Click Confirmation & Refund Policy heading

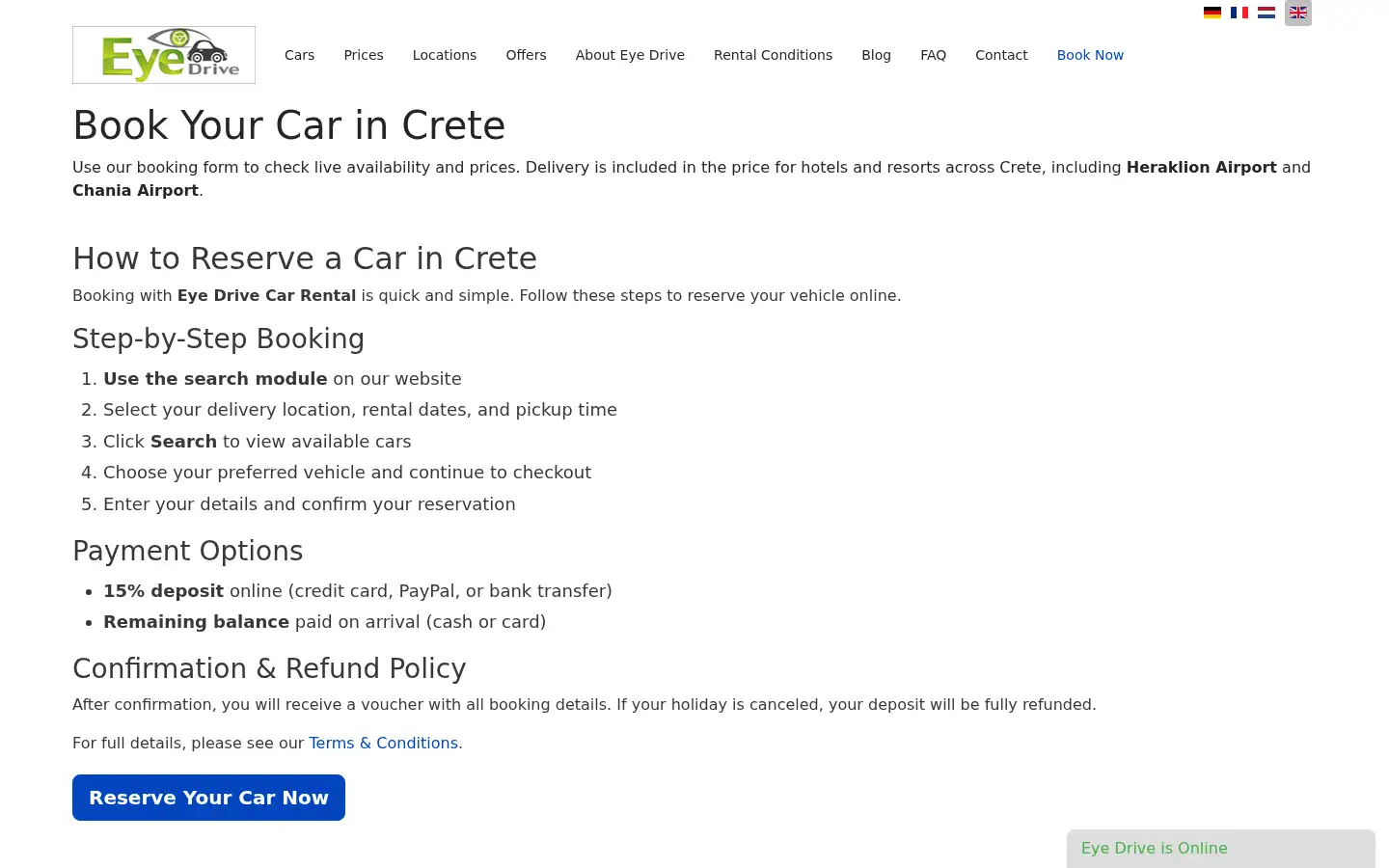pos(269,668)
